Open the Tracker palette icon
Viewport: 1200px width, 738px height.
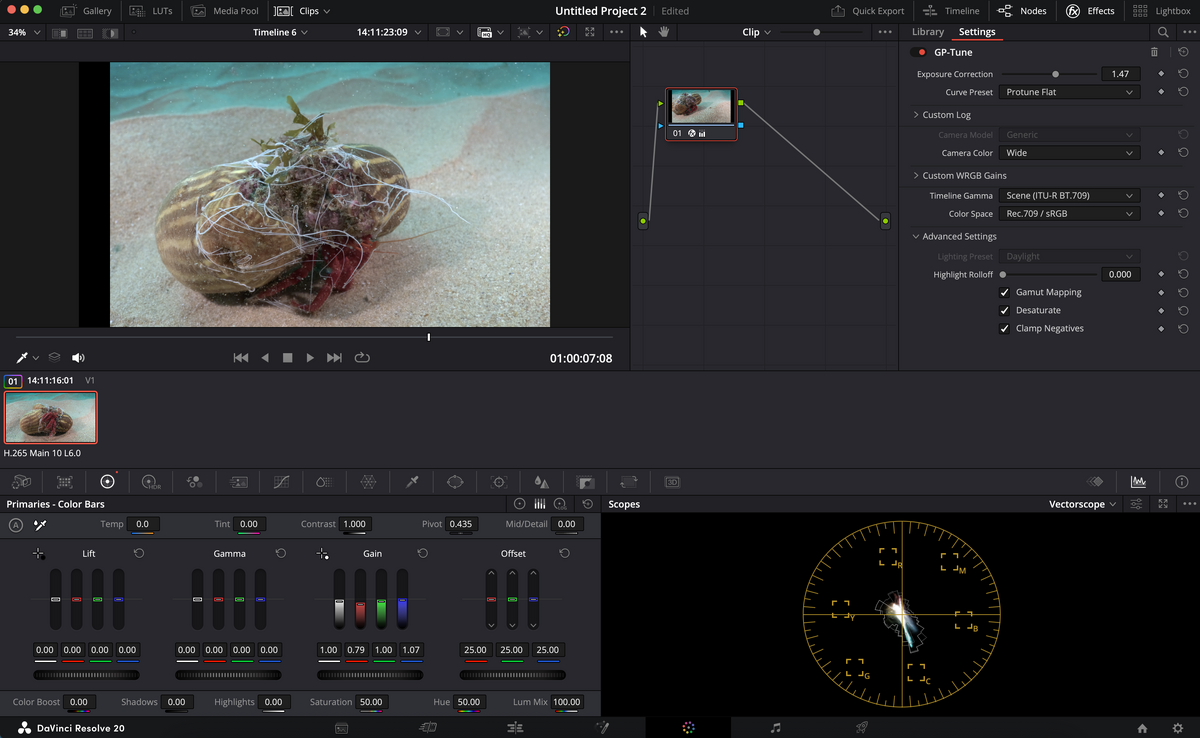(499, 481)
